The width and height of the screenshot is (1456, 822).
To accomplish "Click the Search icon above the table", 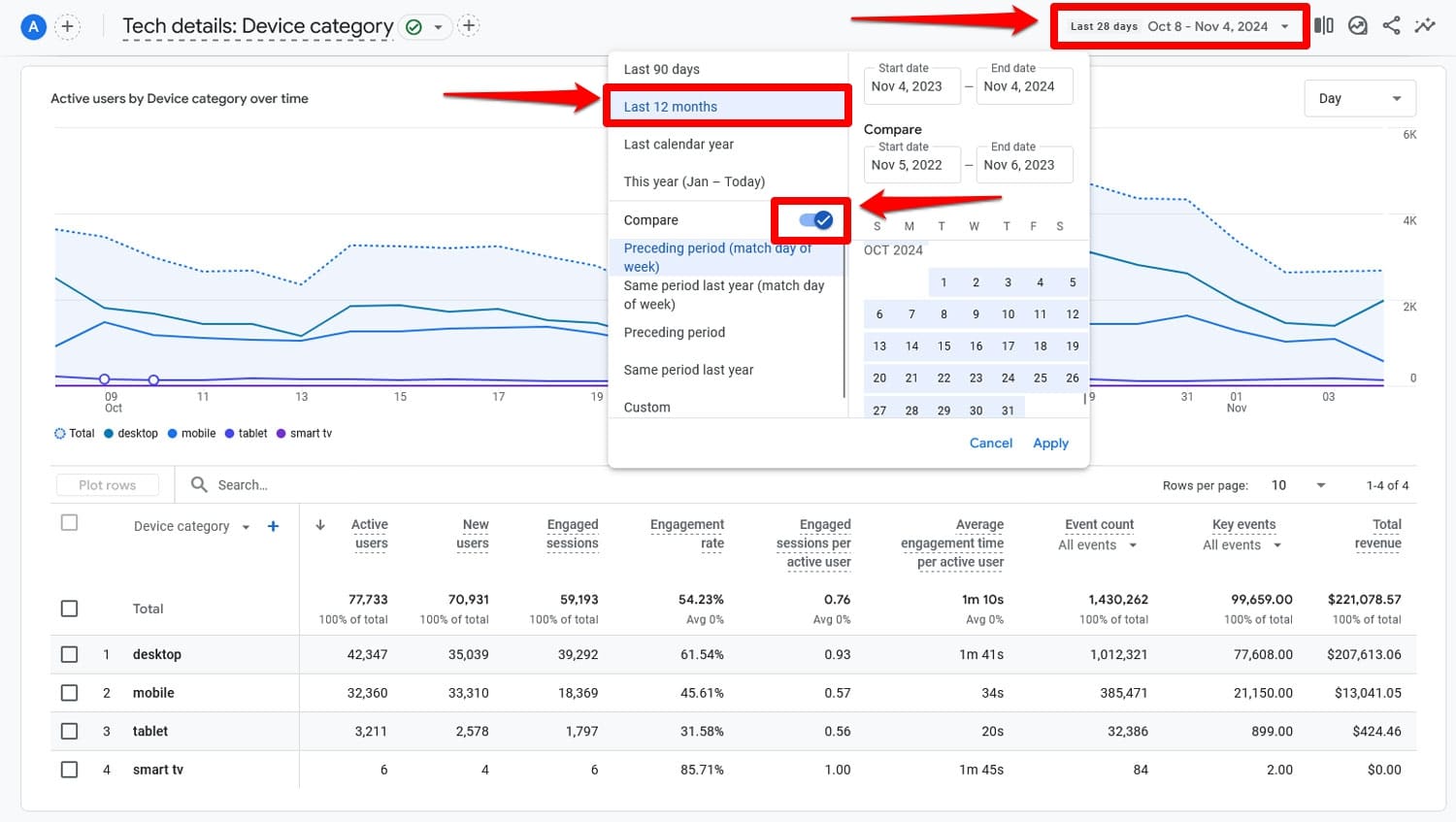I will click(x=198, y=484).
